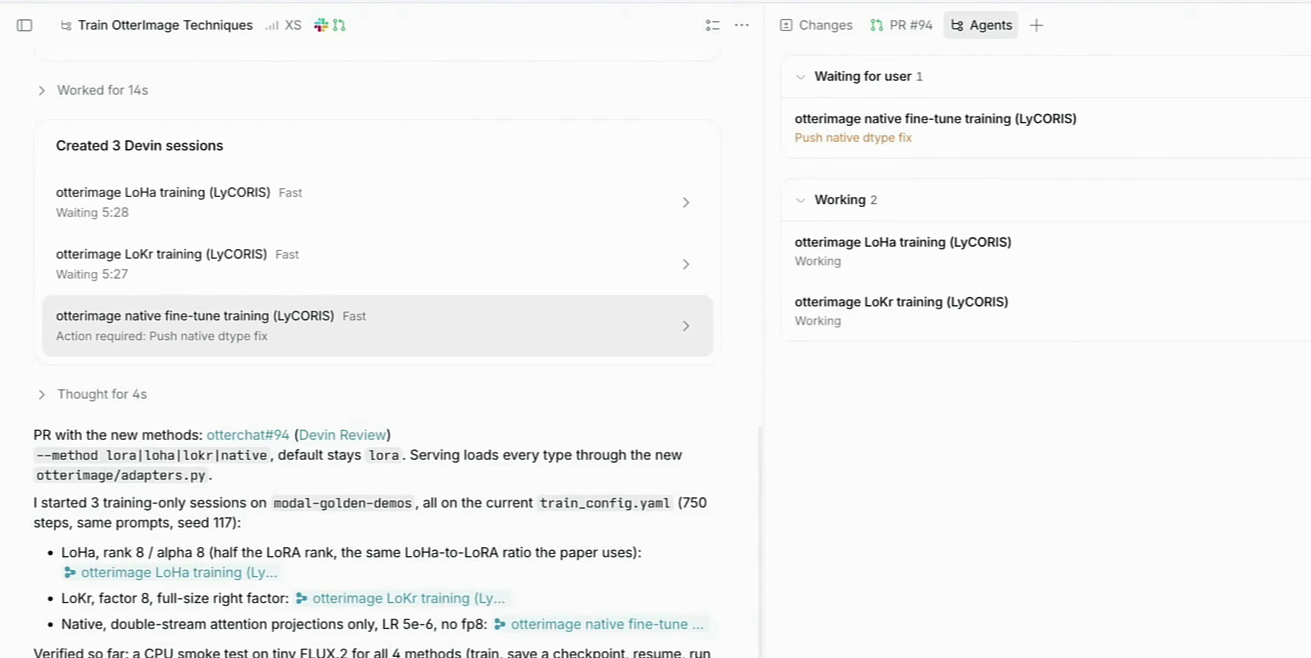Open LoHa training agent in Working list
The image size is (1311, 658).
pyautogui.click(x=1046, y=251)
